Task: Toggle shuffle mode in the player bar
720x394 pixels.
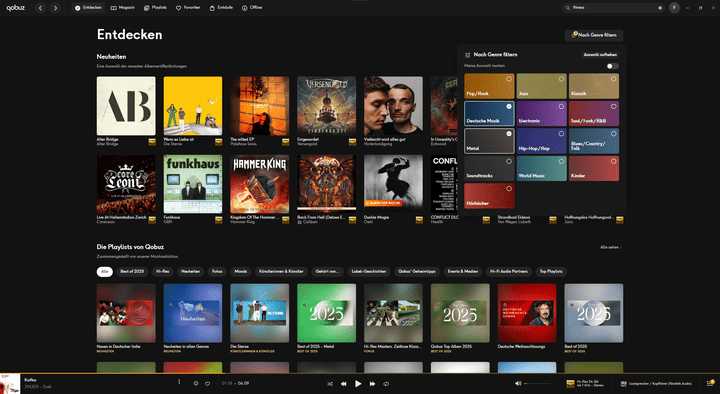Action: 330,384
